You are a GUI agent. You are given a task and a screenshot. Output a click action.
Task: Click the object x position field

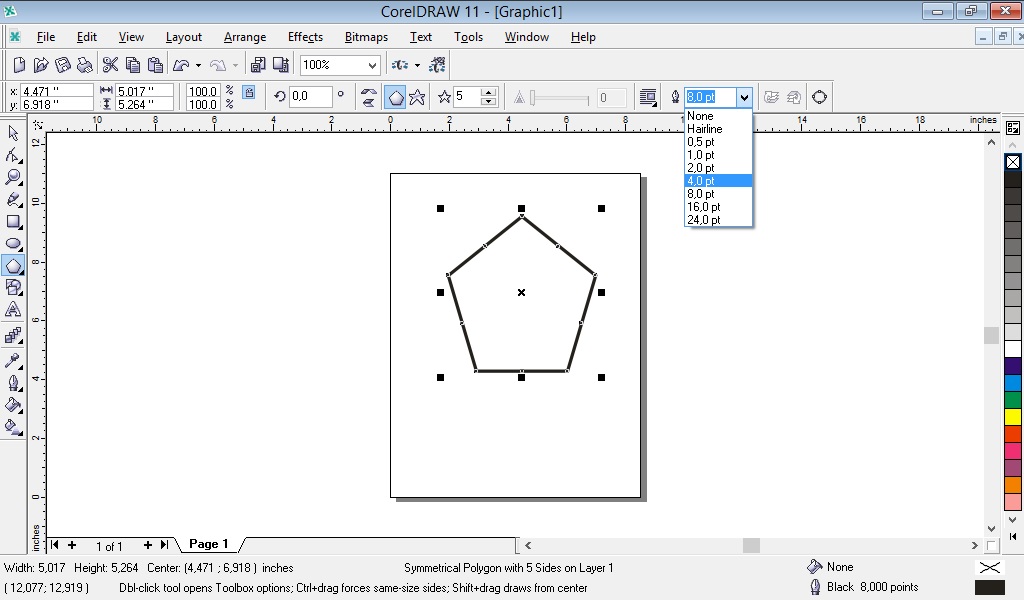point(57,91)
